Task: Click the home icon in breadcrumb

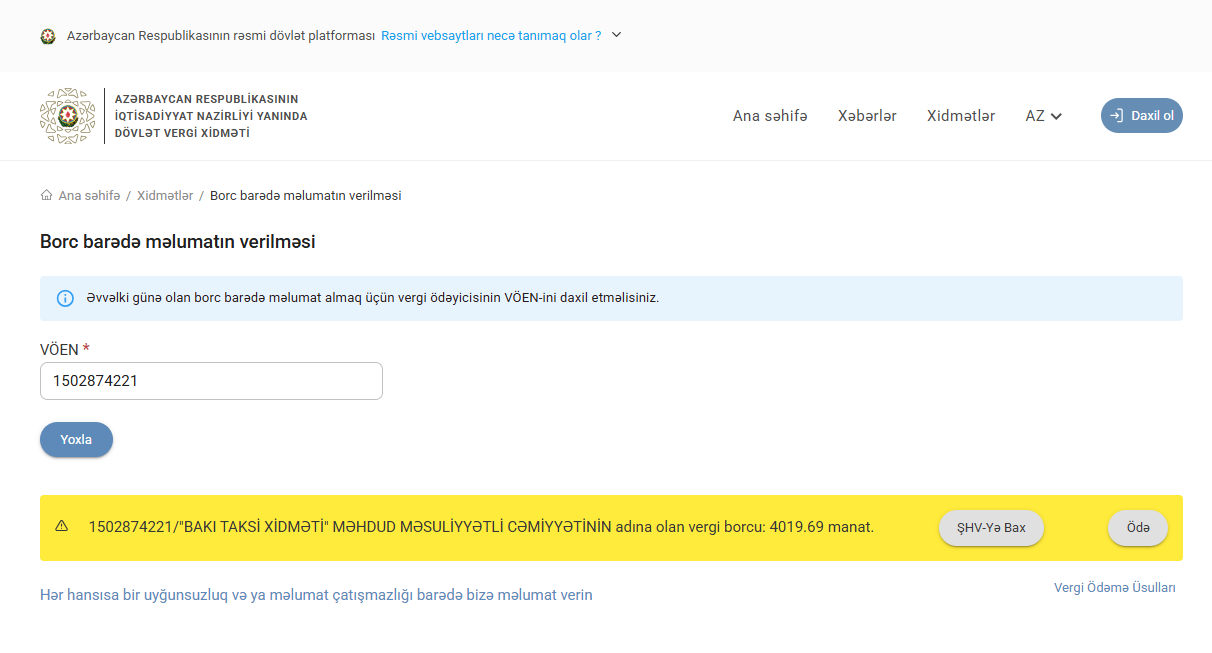Action: [x=46, y=195]
